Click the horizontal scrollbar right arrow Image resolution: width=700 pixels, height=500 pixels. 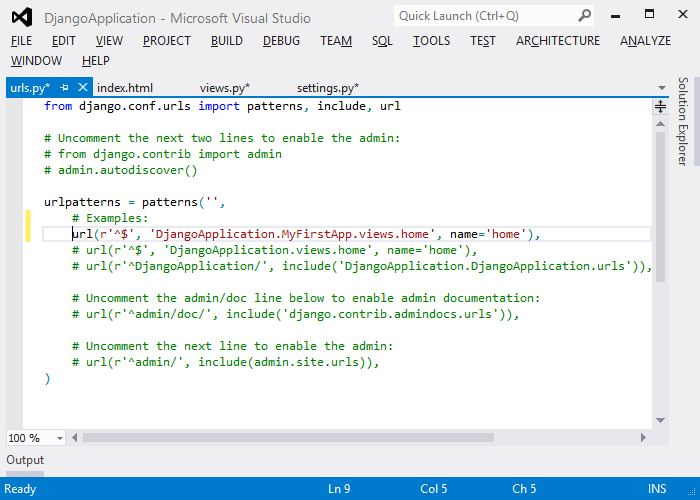click(x=643, y=438)
